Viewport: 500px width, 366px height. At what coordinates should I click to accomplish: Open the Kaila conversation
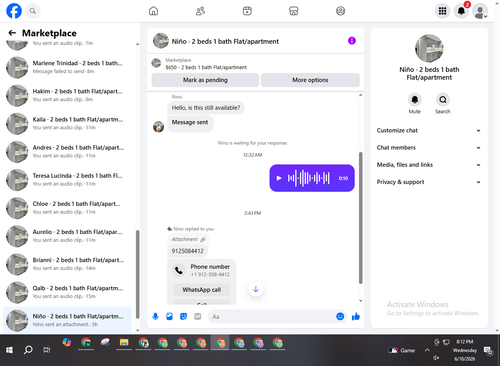point(67,123)
